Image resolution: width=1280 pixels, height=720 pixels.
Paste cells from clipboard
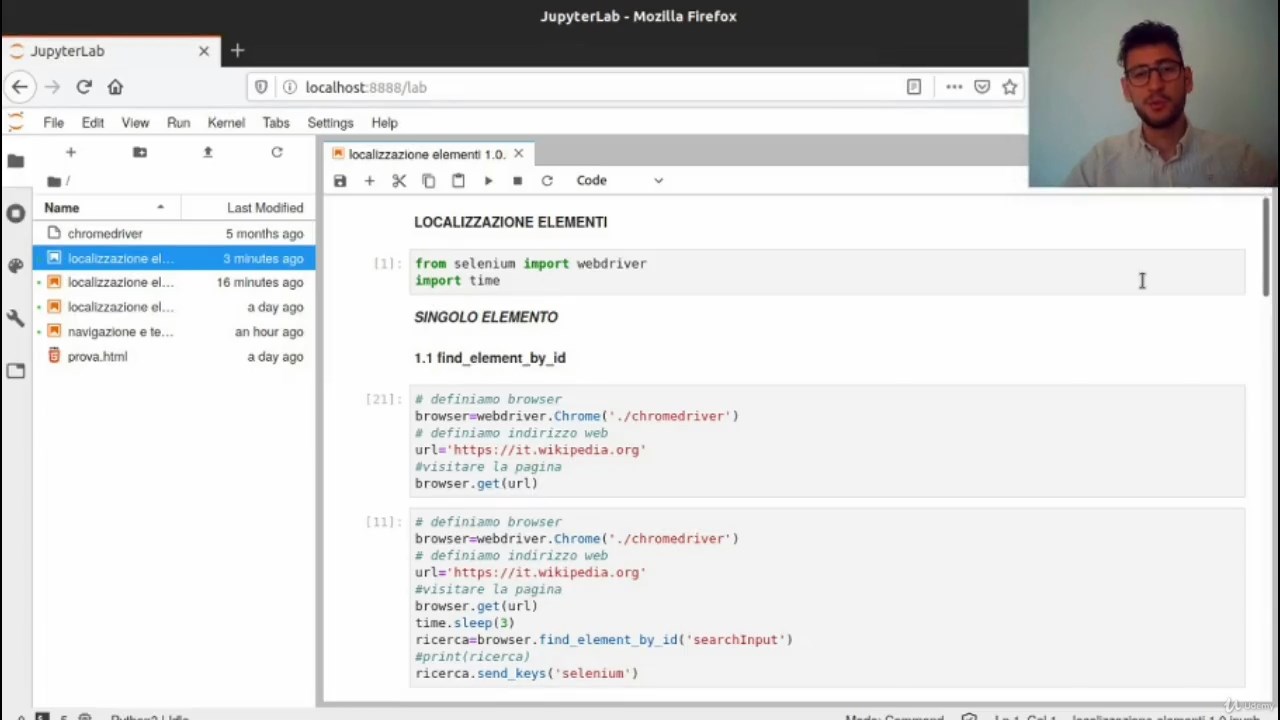458,181
